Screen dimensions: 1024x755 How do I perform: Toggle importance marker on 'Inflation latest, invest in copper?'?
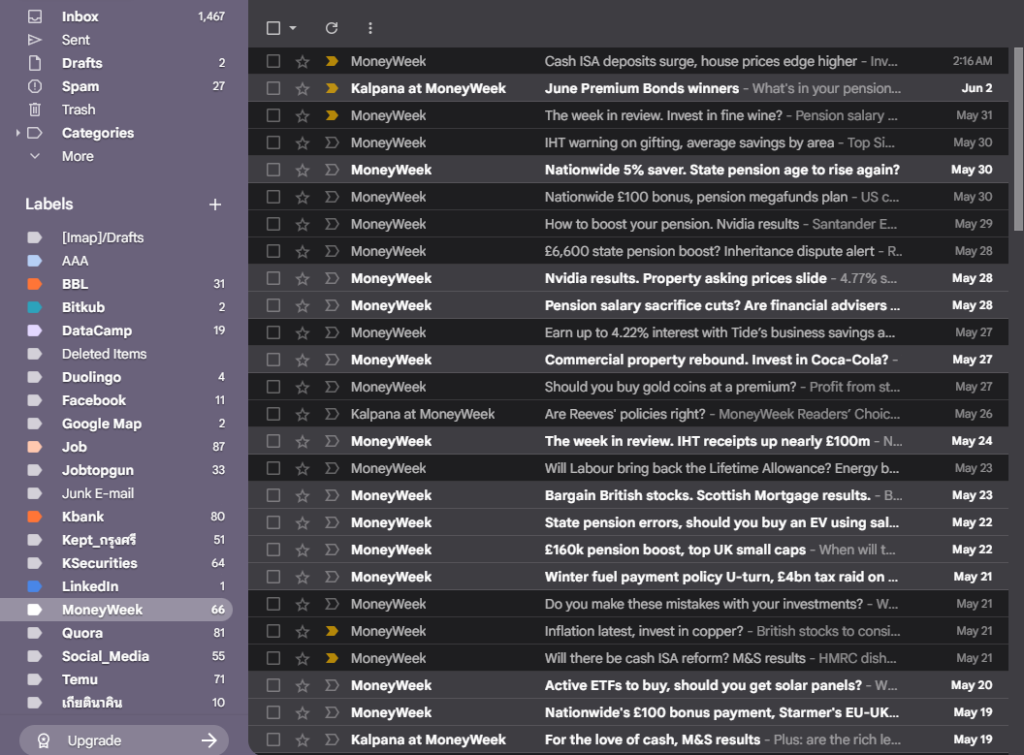point(332,631)
